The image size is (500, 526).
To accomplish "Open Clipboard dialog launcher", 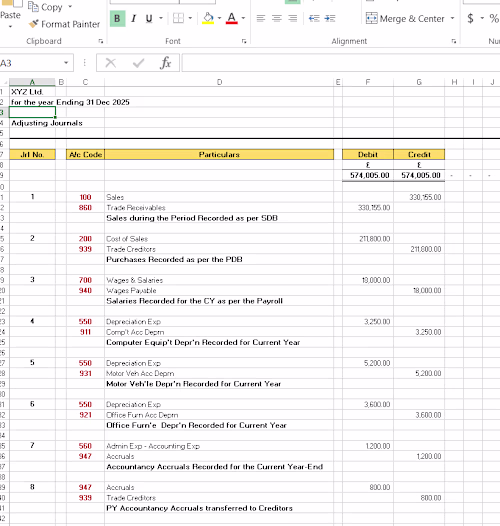I will pos(101,41).
